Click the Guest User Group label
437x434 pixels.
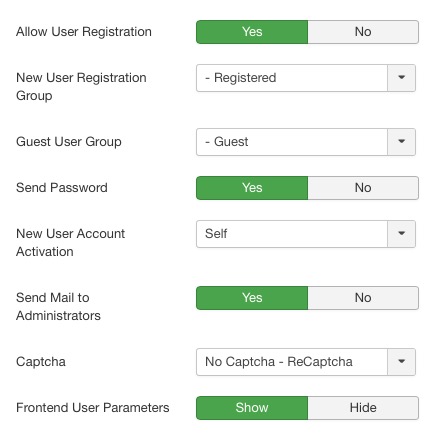[69, 142]
